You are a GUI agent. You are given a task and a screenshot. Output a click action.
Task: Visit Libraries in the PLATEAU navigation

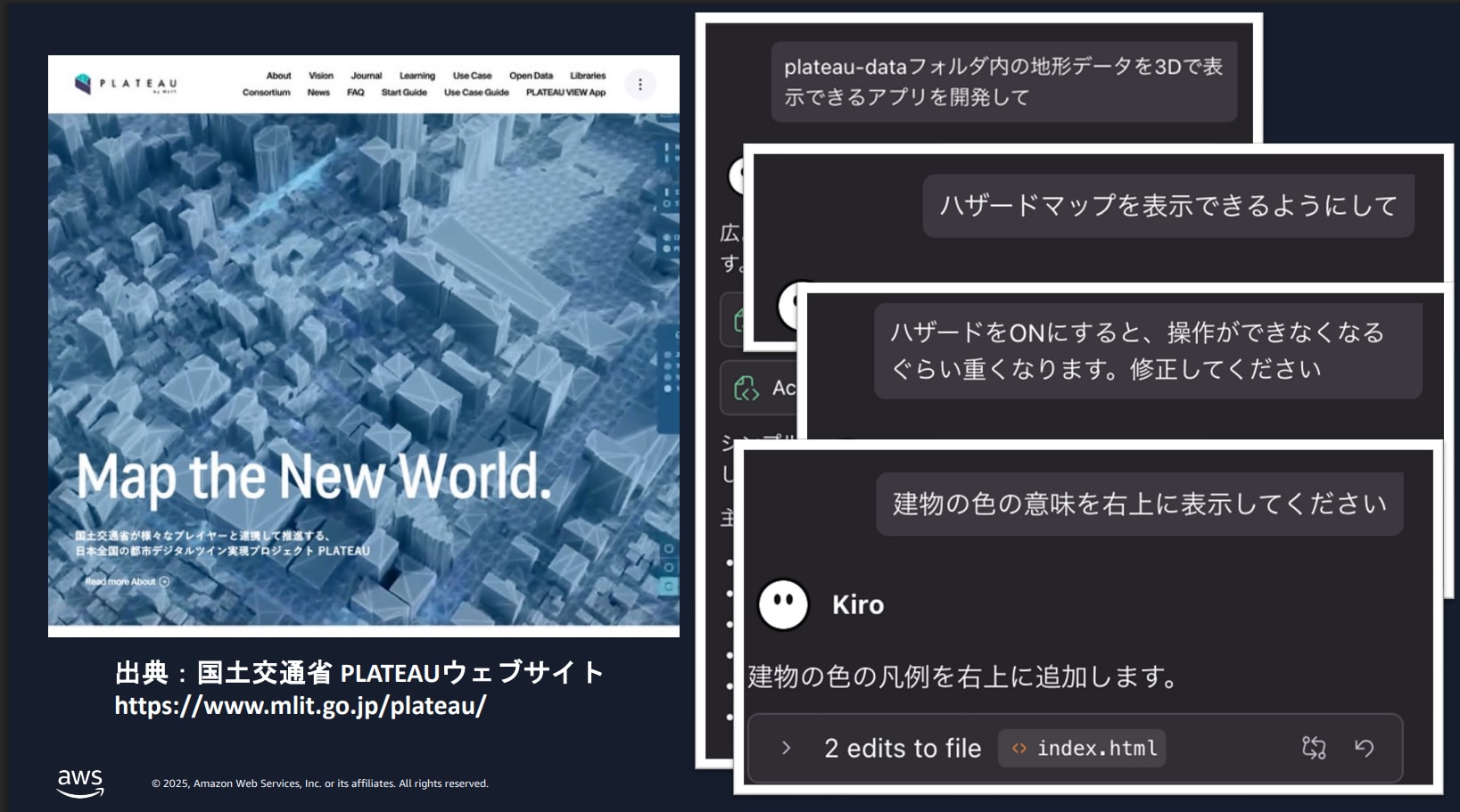coord(588,76)
